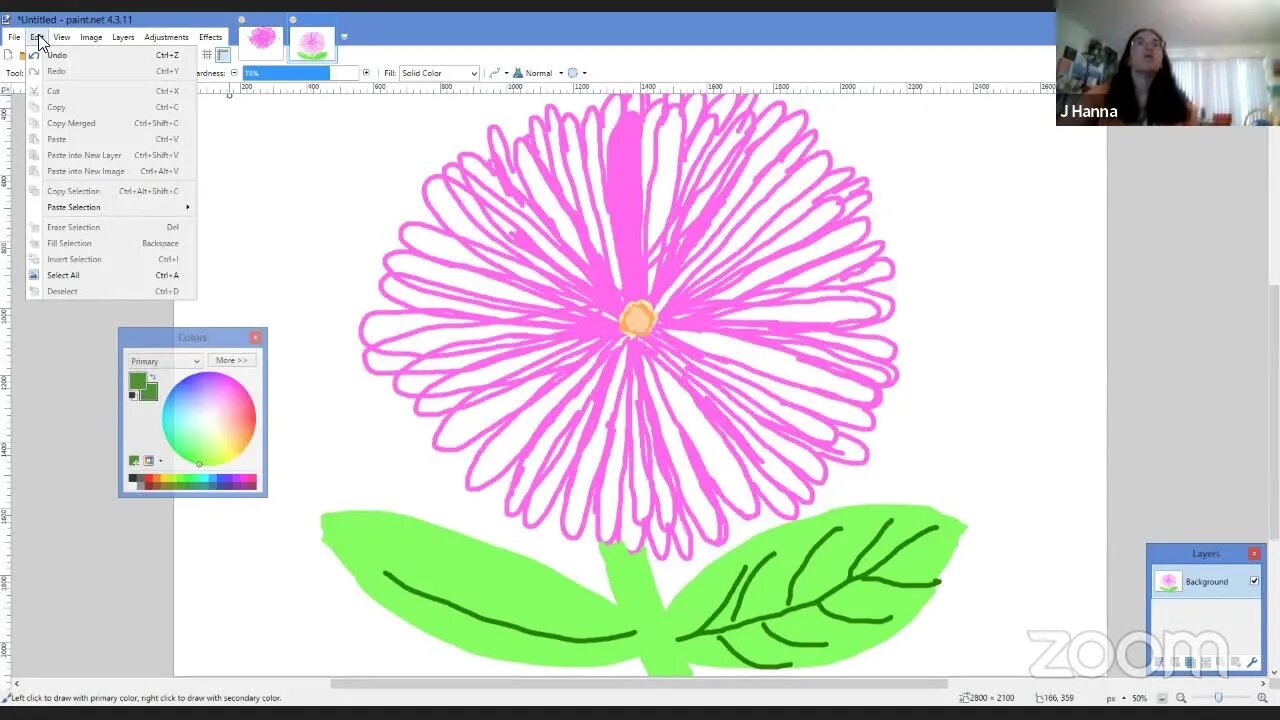This screenshot has height=720, width=1280.
Task: Toggle the pixel grid icon
Action: pos(207,55)
